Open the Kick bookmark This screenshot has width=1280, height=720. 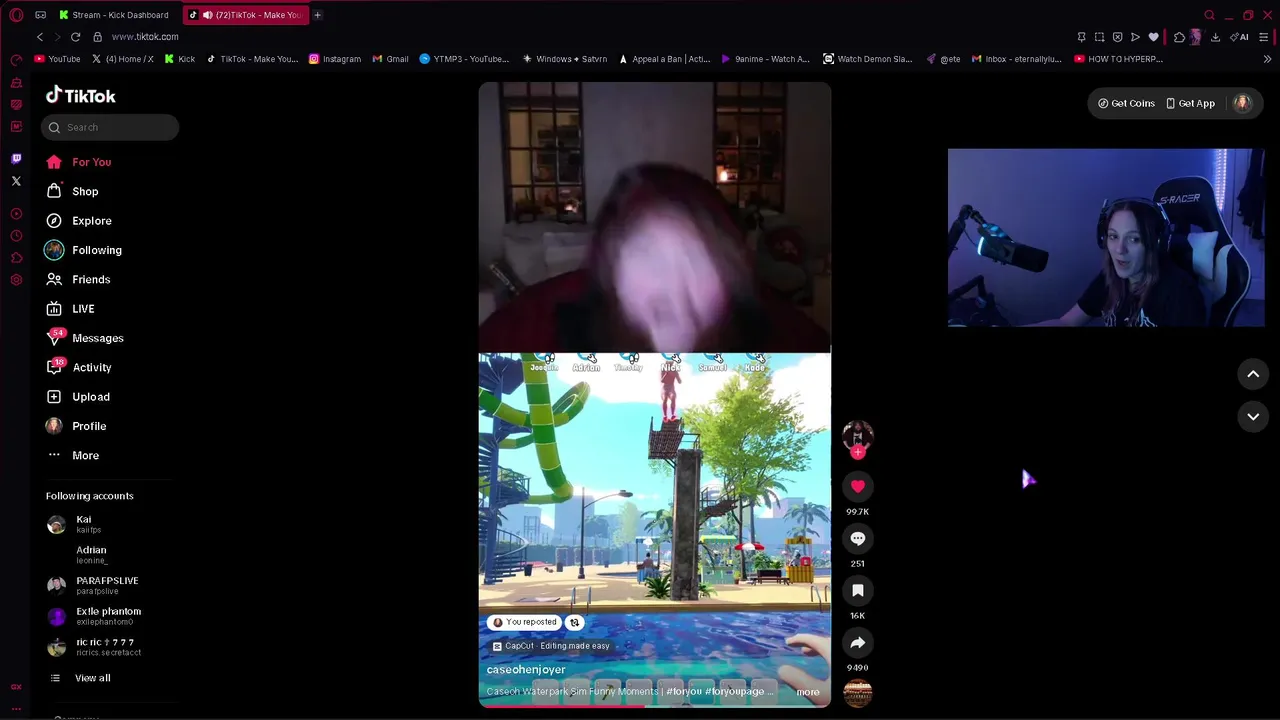coord(180,59)
